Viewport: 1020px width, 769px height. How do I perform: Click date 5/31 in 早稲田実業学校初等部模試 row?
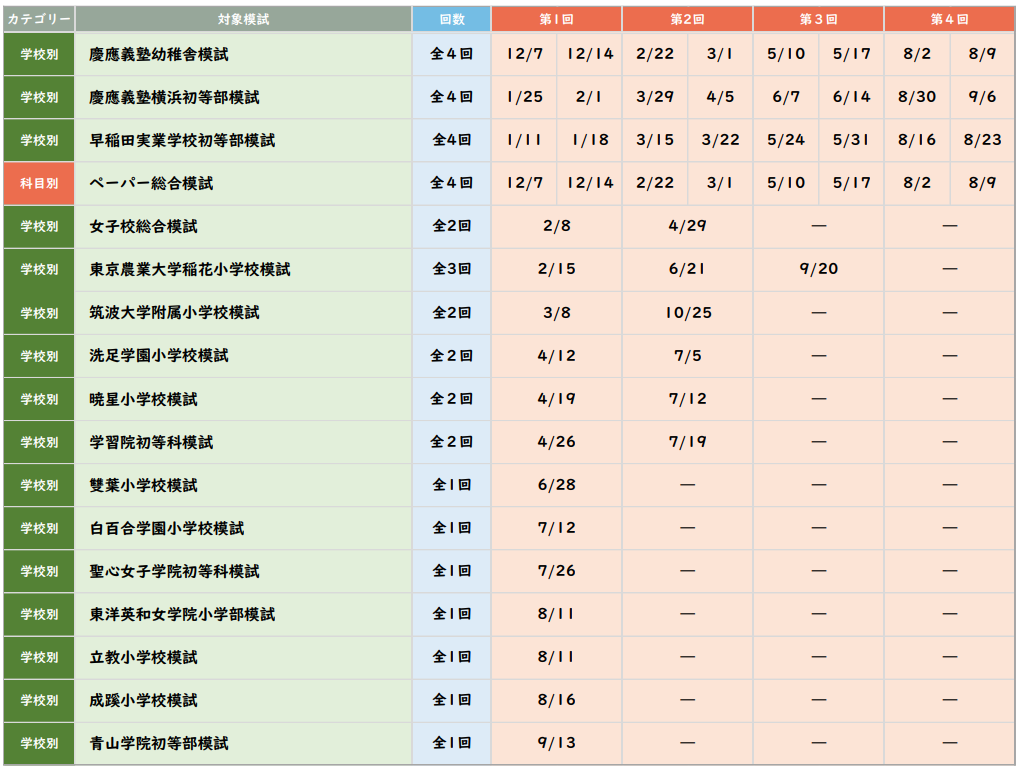click(851, 140)
